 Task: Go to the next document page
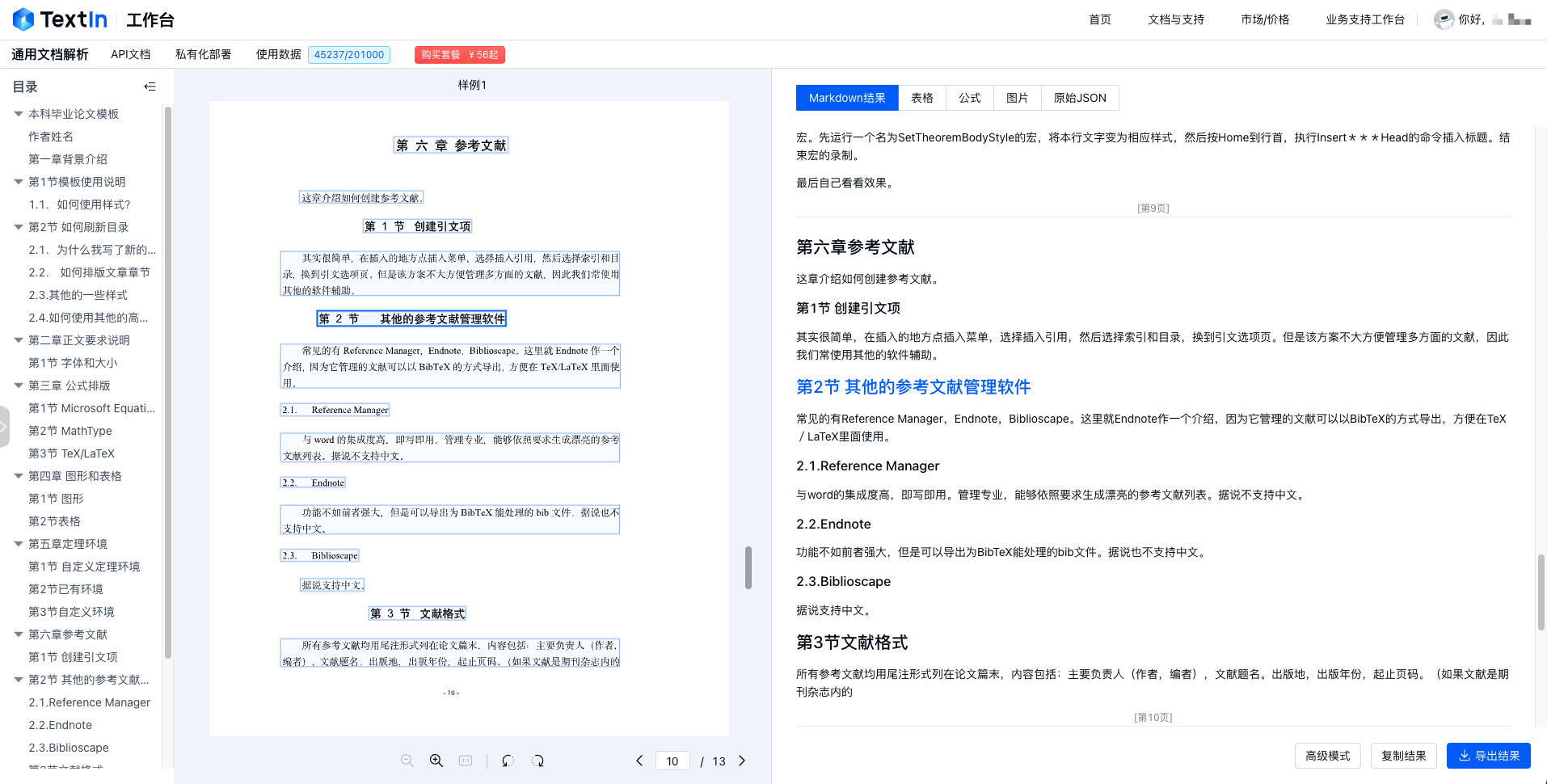point(742,761)
